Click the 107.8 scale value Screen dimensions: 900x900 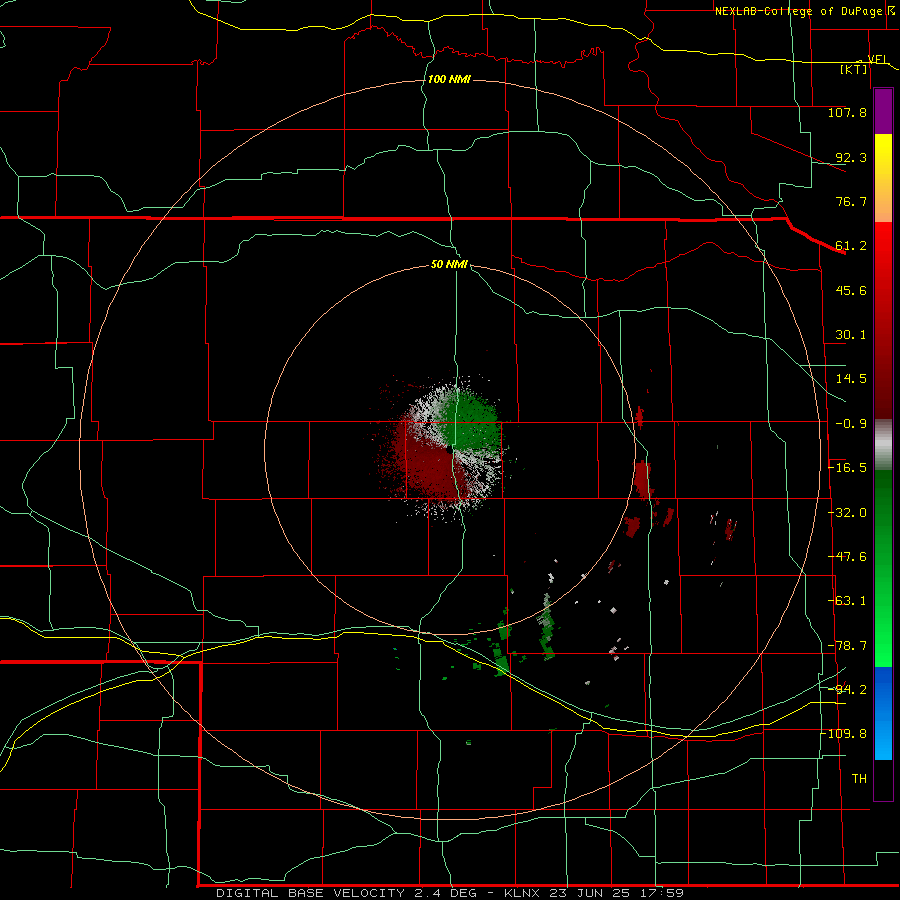(847, 112)
